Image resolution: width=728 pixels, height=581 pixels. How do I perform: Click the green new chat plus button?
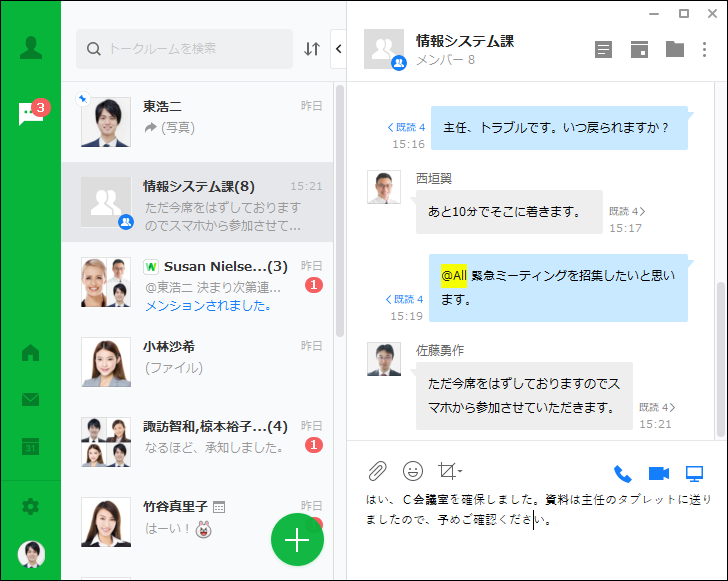click(x=297, y=539)
